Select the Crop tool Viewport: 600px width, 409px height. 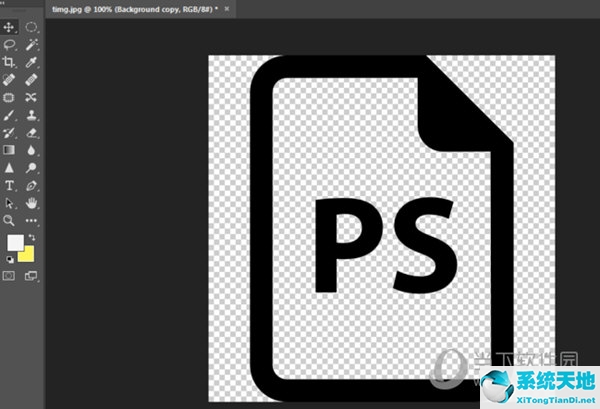click(x=10, y=62)
